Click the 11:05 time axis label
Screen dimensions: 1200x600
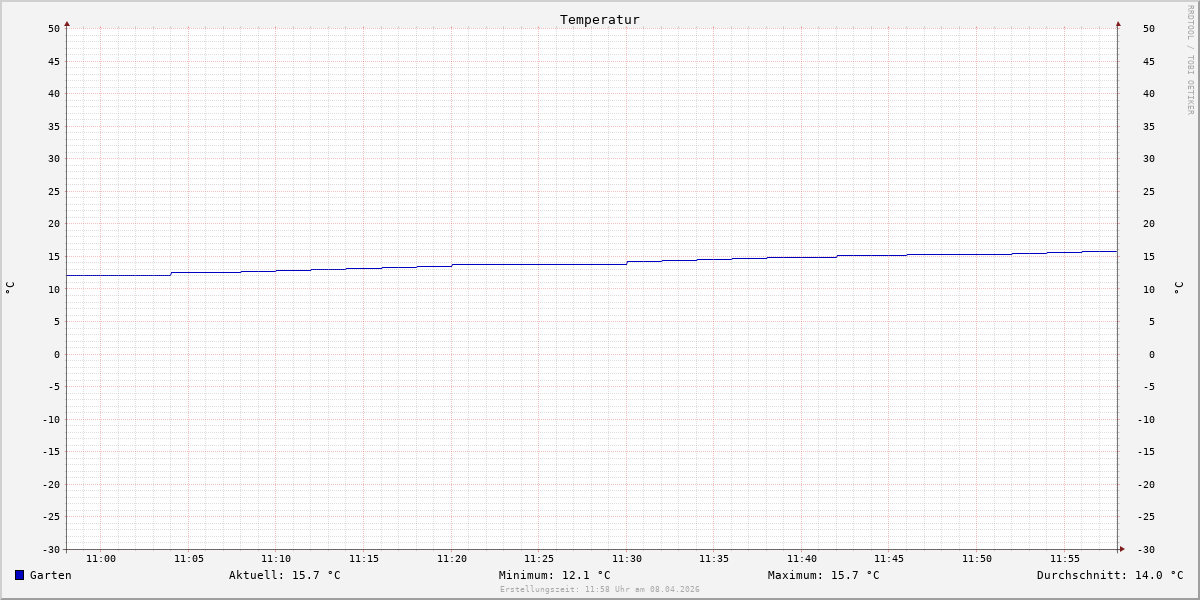coord(189,559)
